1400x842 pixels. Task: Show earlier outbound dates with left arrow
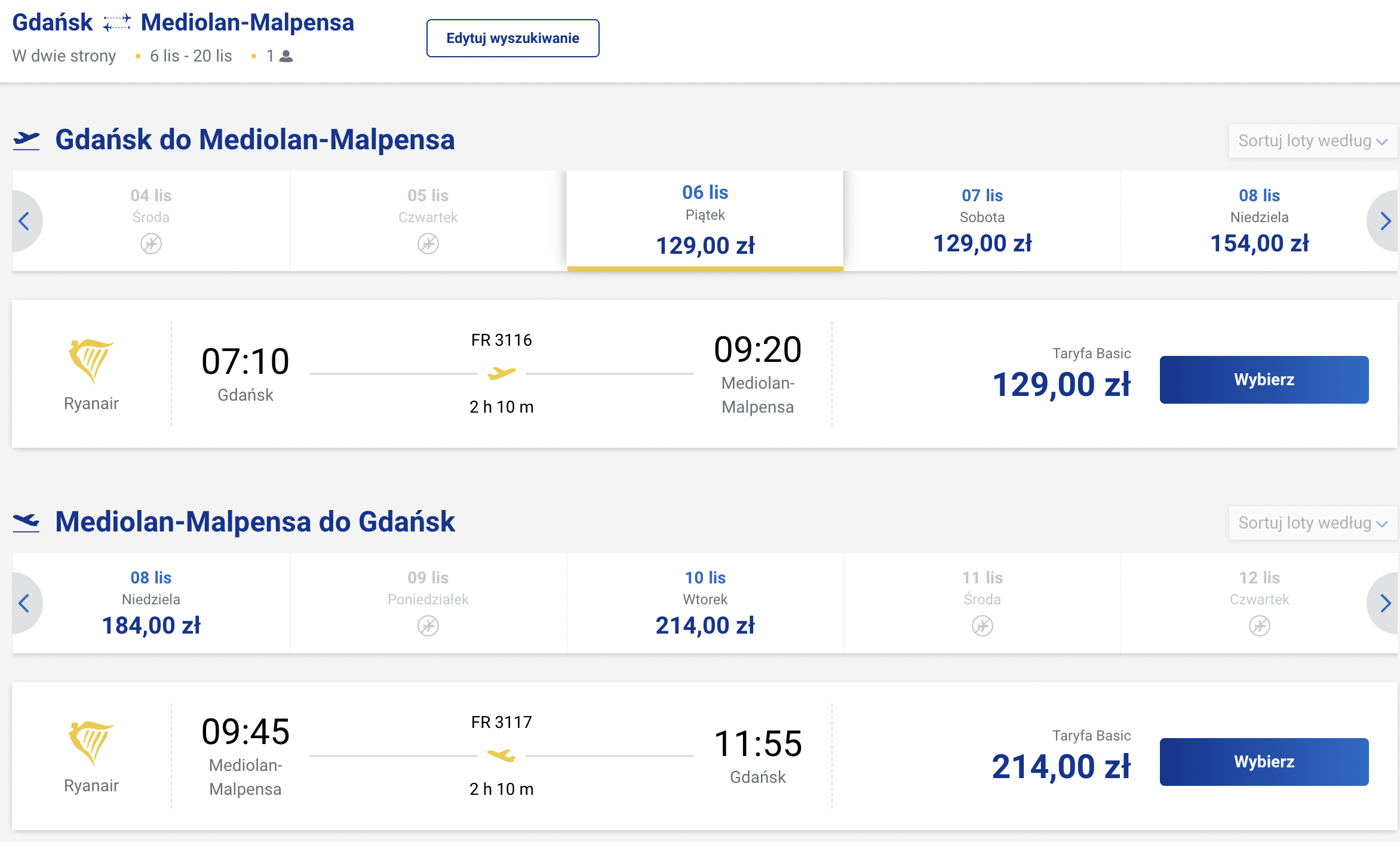tap(25, 221)
